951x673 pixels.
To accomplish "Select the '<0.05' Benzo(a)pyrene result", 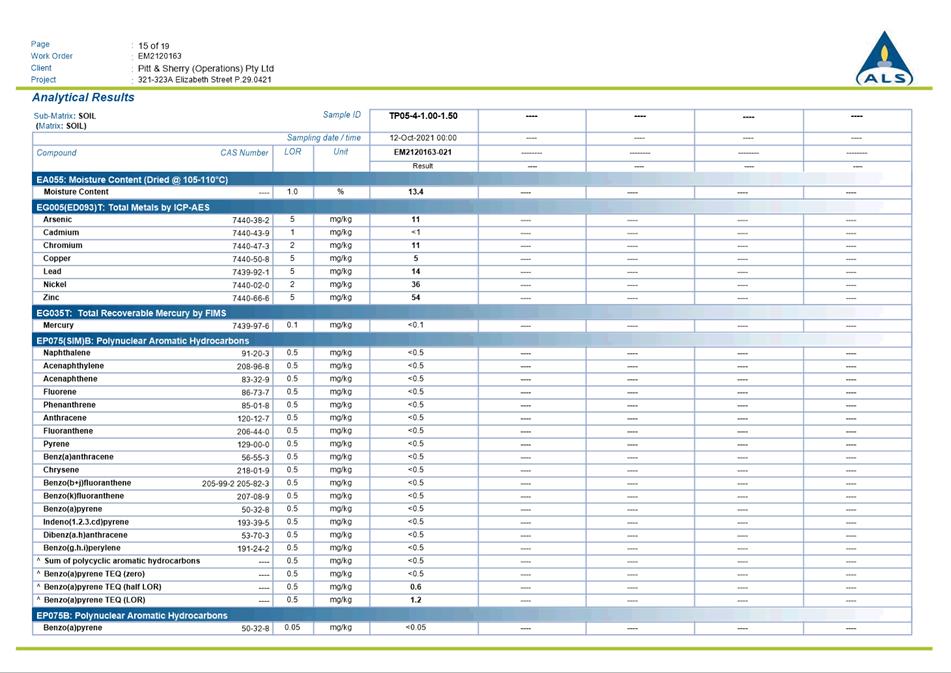I will (415, 628).
